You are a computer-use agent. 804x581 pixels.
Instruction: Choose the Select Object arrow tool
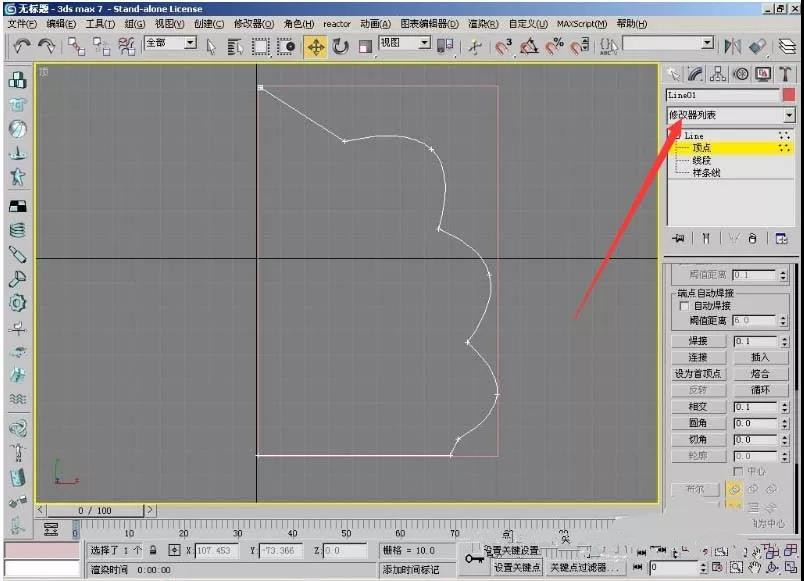[211, 47]
